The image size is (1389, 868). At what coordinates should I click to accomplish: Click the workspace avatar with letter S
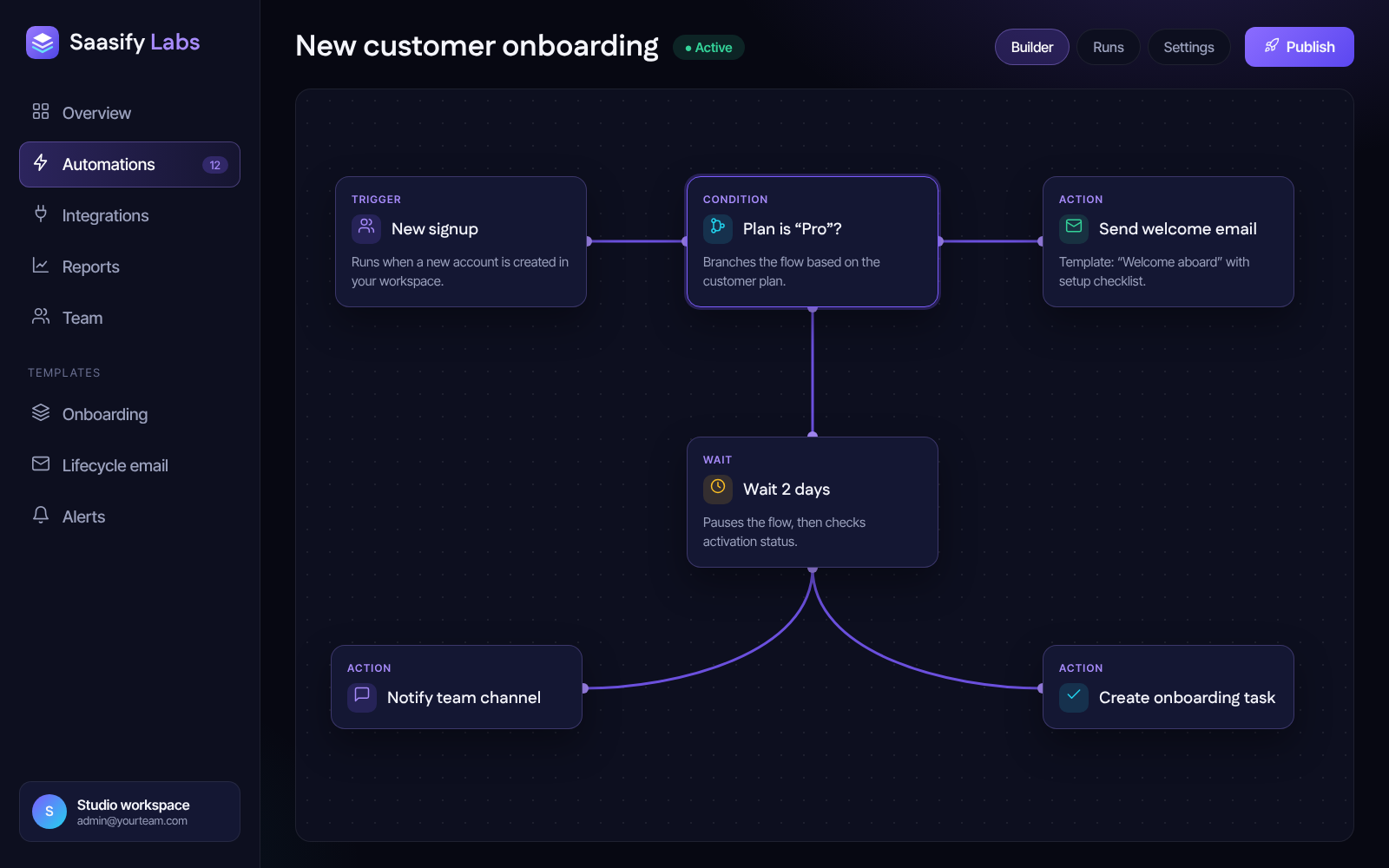pyautogui.click(x=49, y=812)
